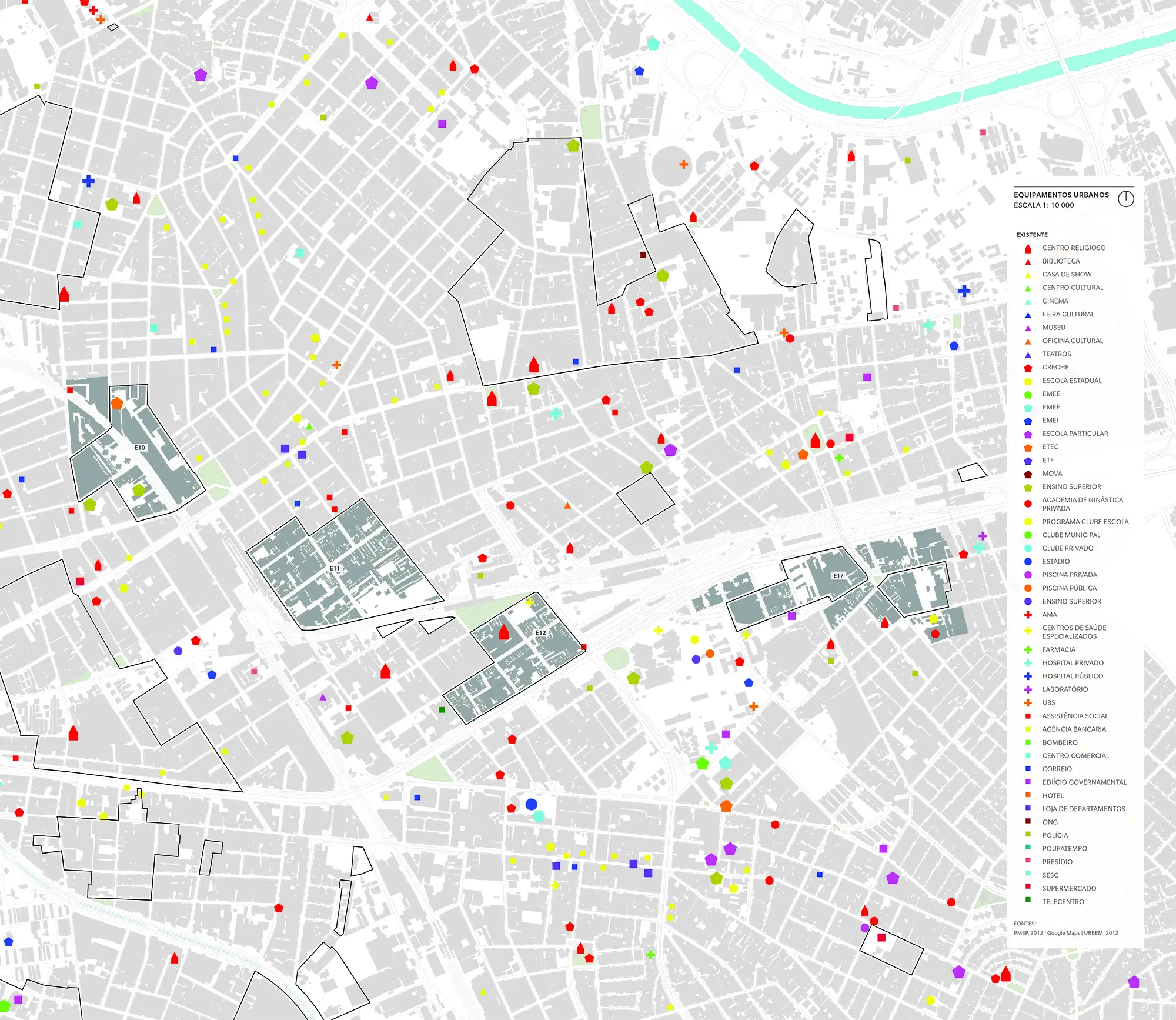The image size is (1176, 1020).
Task: Select the orange square Hotel legend symbol
Action: coord(1028,795)
